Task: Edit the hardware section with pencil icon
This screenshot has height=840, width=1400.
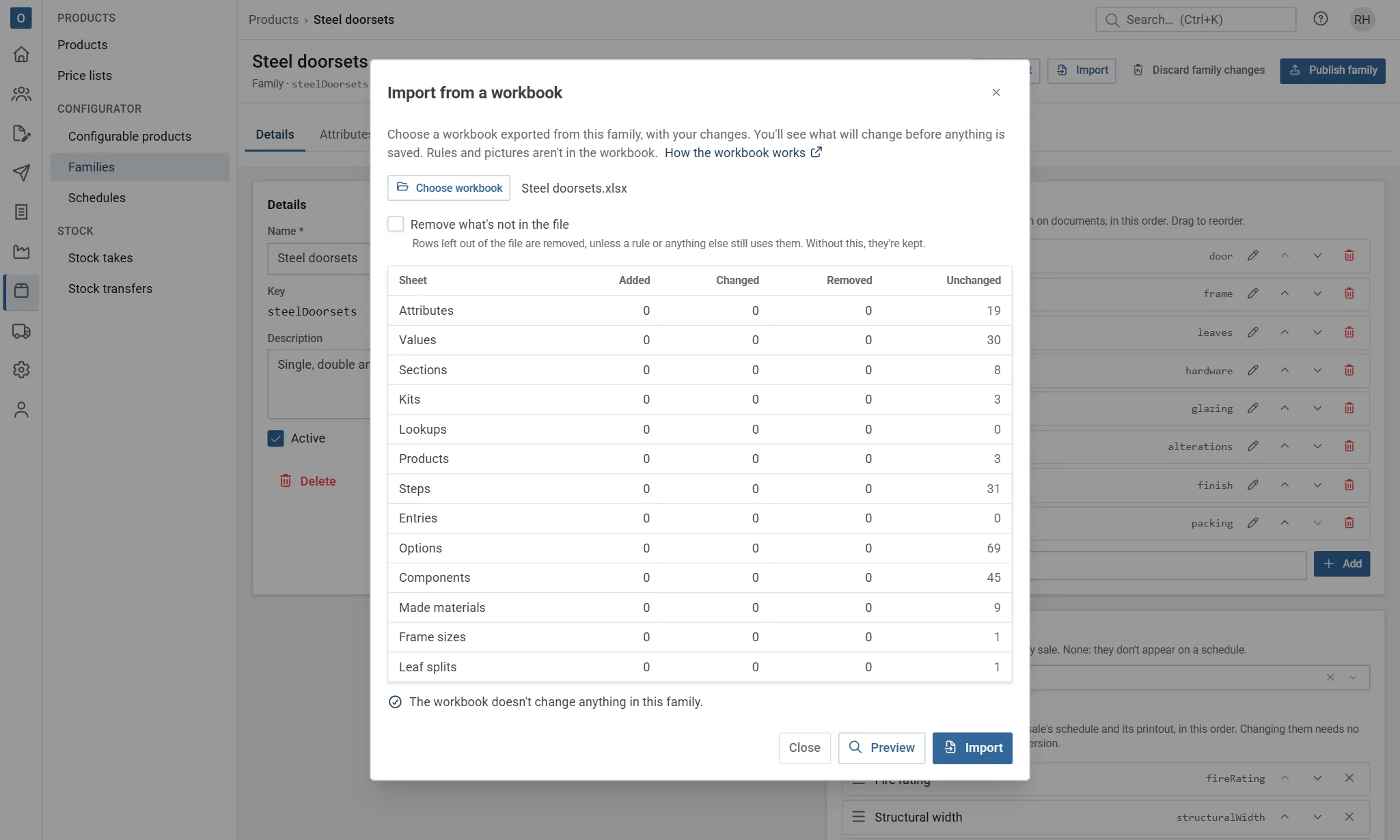Action: (x=1252, y=370)
